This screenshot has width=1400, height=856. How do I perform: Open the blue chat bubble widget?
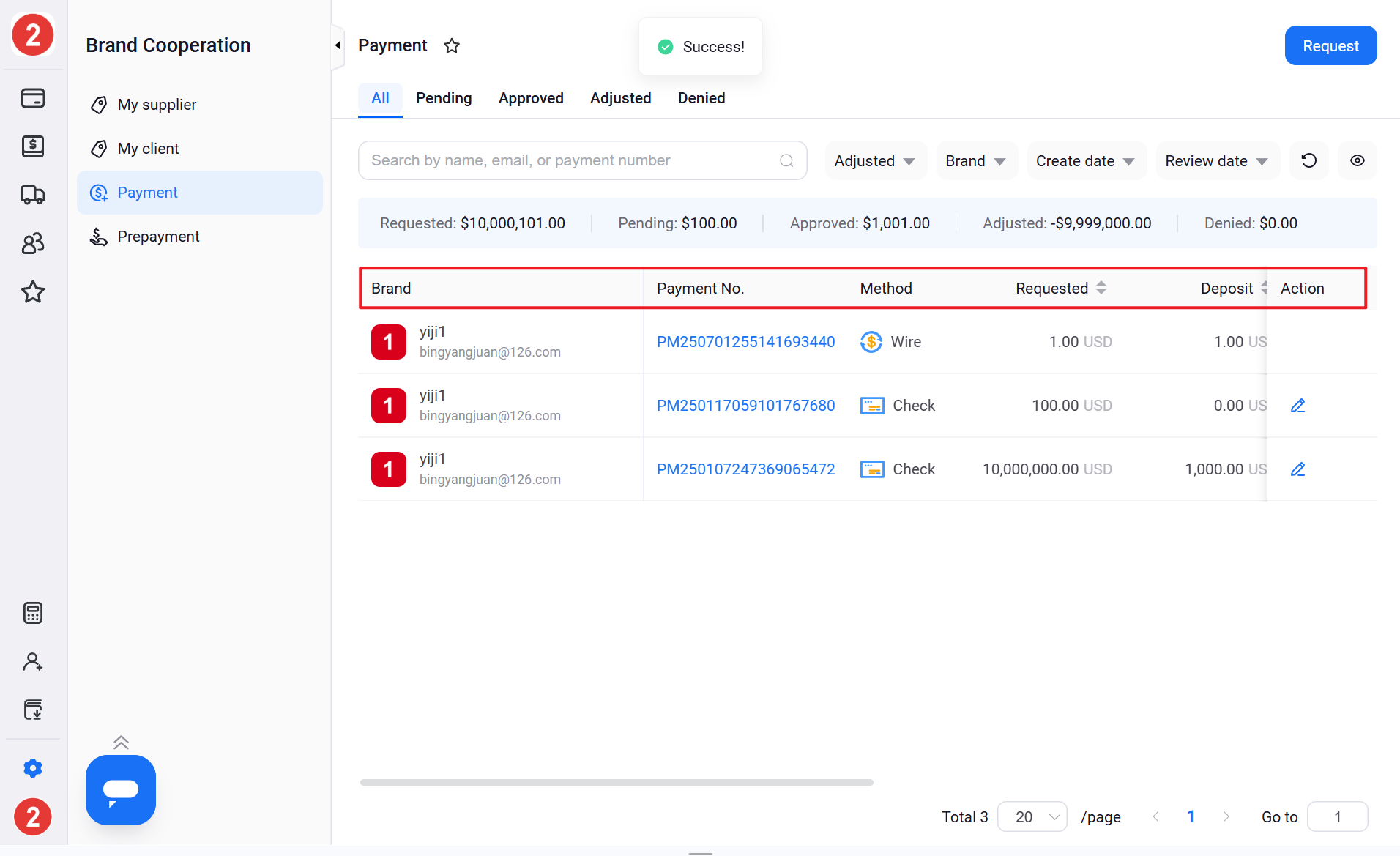point(121,790)
